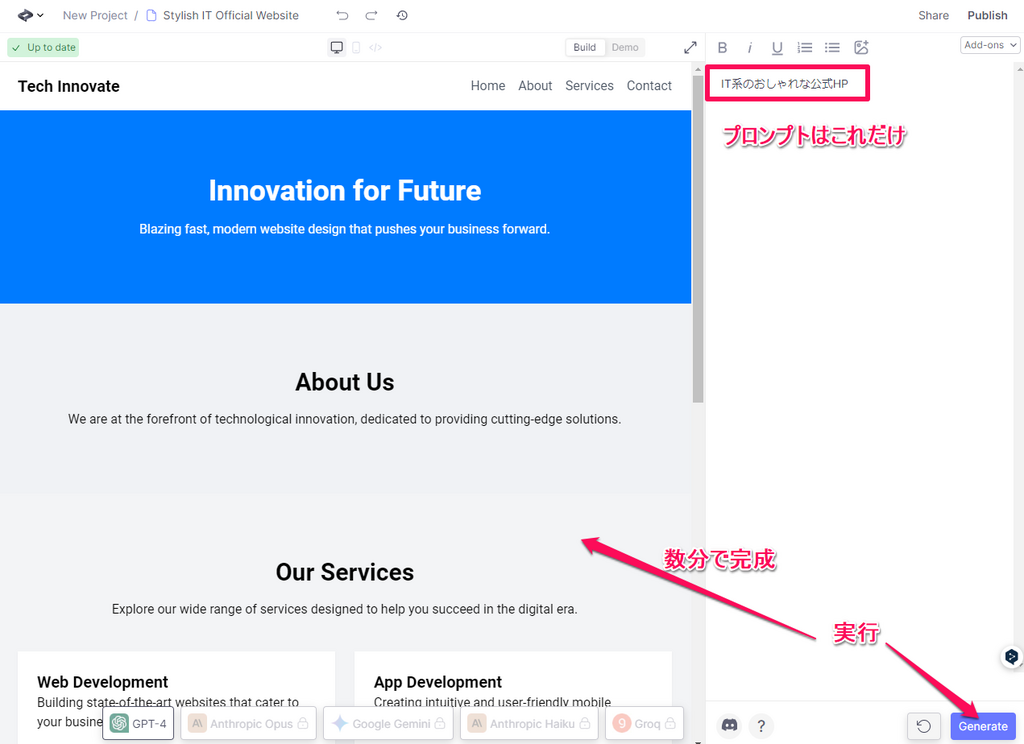Go to New Project breadcrumb
Image resolution: width=1024 pixels, height=744 pixels.
(95, 15)
